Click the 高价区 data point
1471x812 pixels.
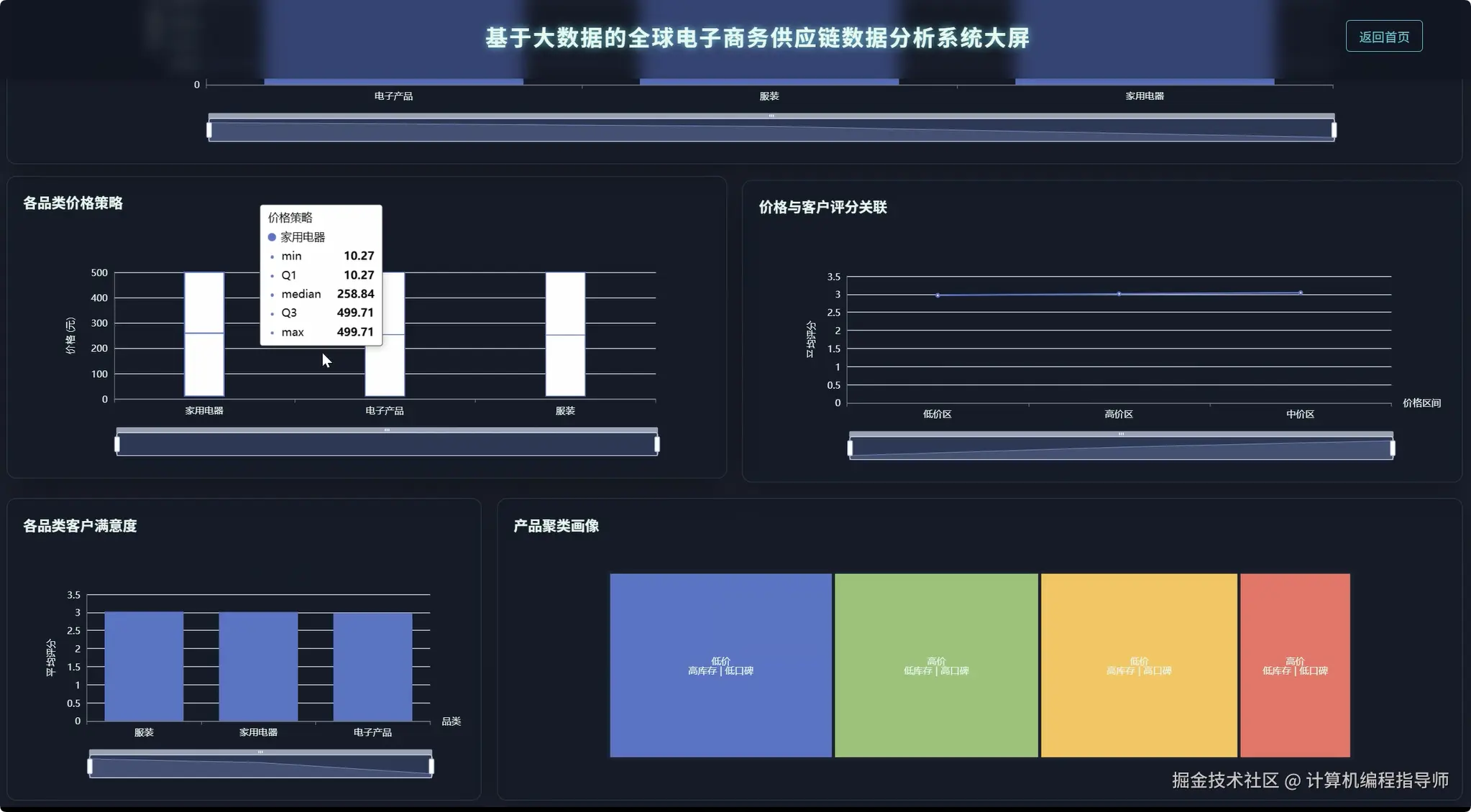coord(1118,293)
